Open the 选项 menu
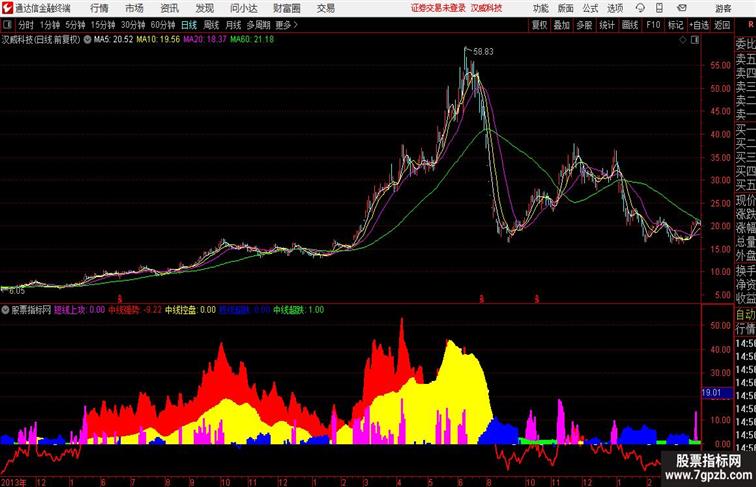 coord(615,8)
